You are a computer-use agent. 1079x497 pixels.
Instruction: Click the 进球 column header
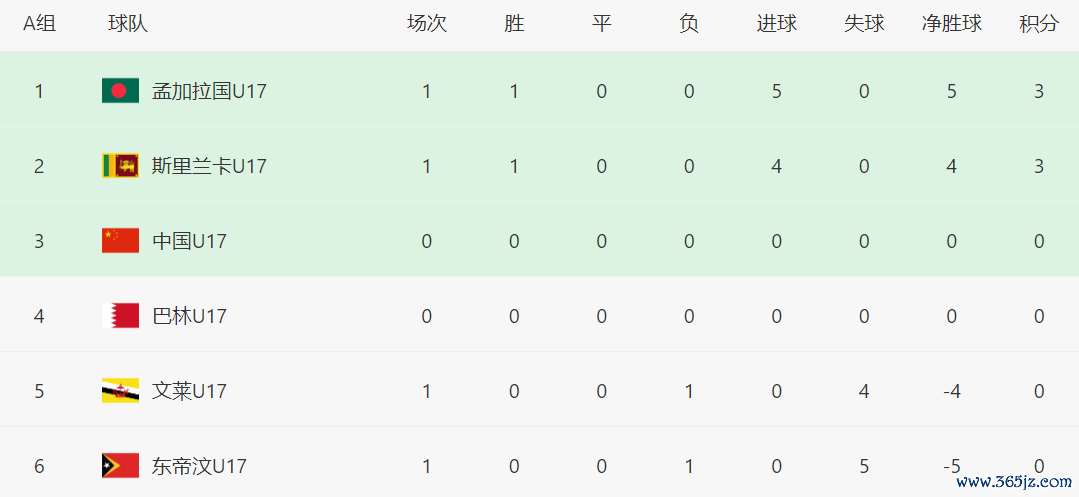pyautogui.click(x=777, y=24)
